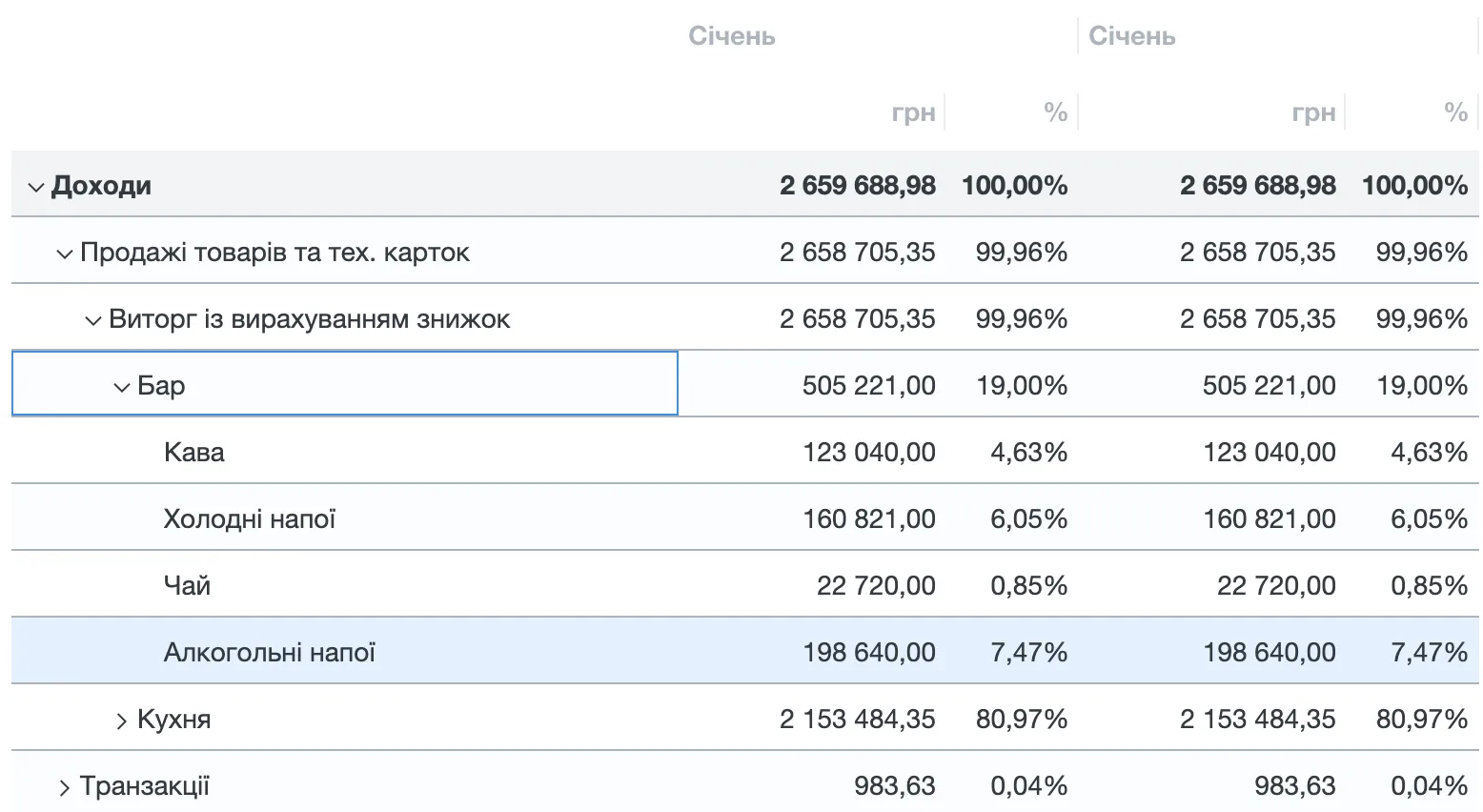Viewport: 1483px width, 812px height.
Task: Collapse the Бар group chevron
Action: [x=122, y=387]
